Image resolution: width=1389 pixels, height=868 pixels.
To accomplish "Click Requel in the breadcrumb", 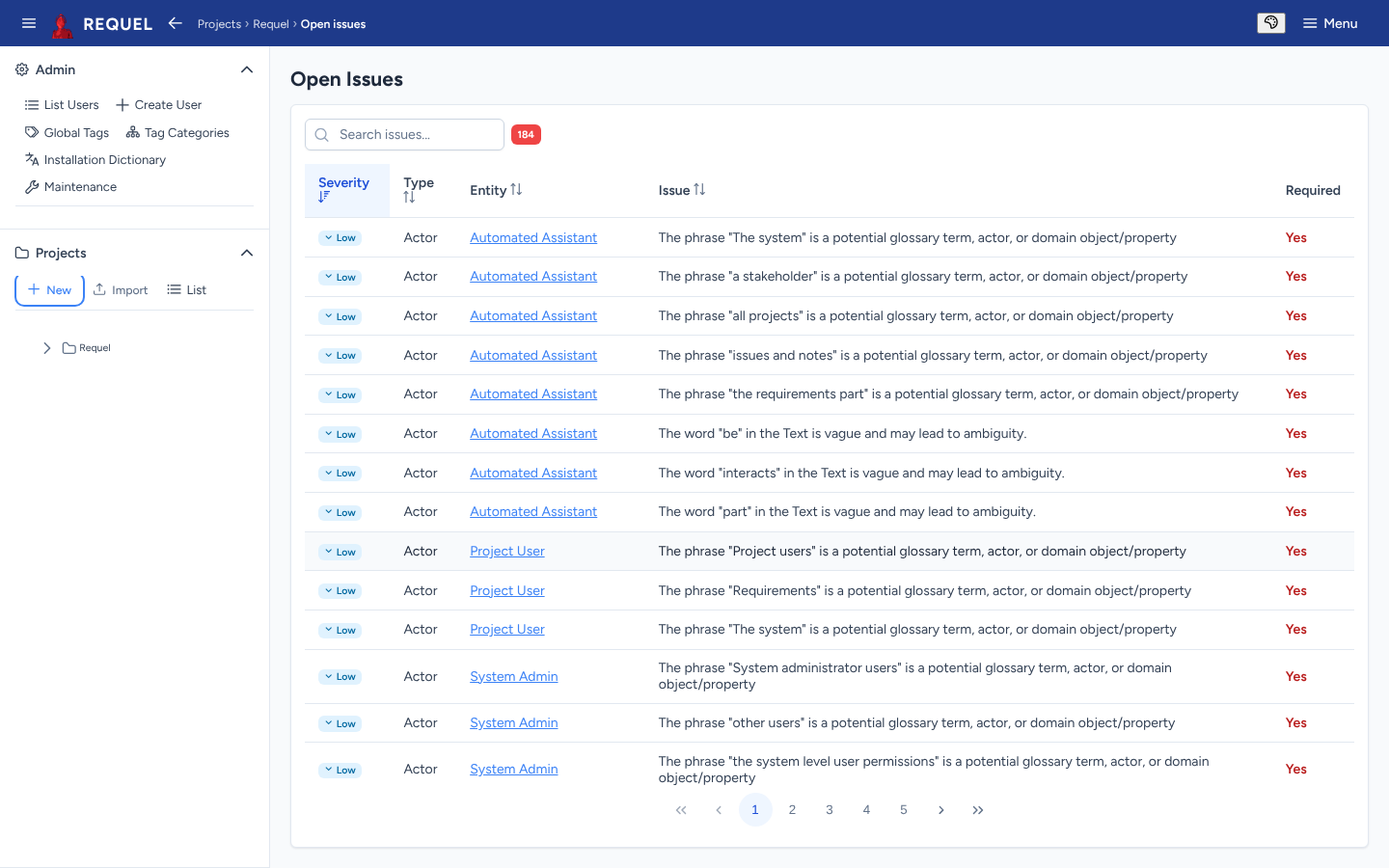I will 271,24.
